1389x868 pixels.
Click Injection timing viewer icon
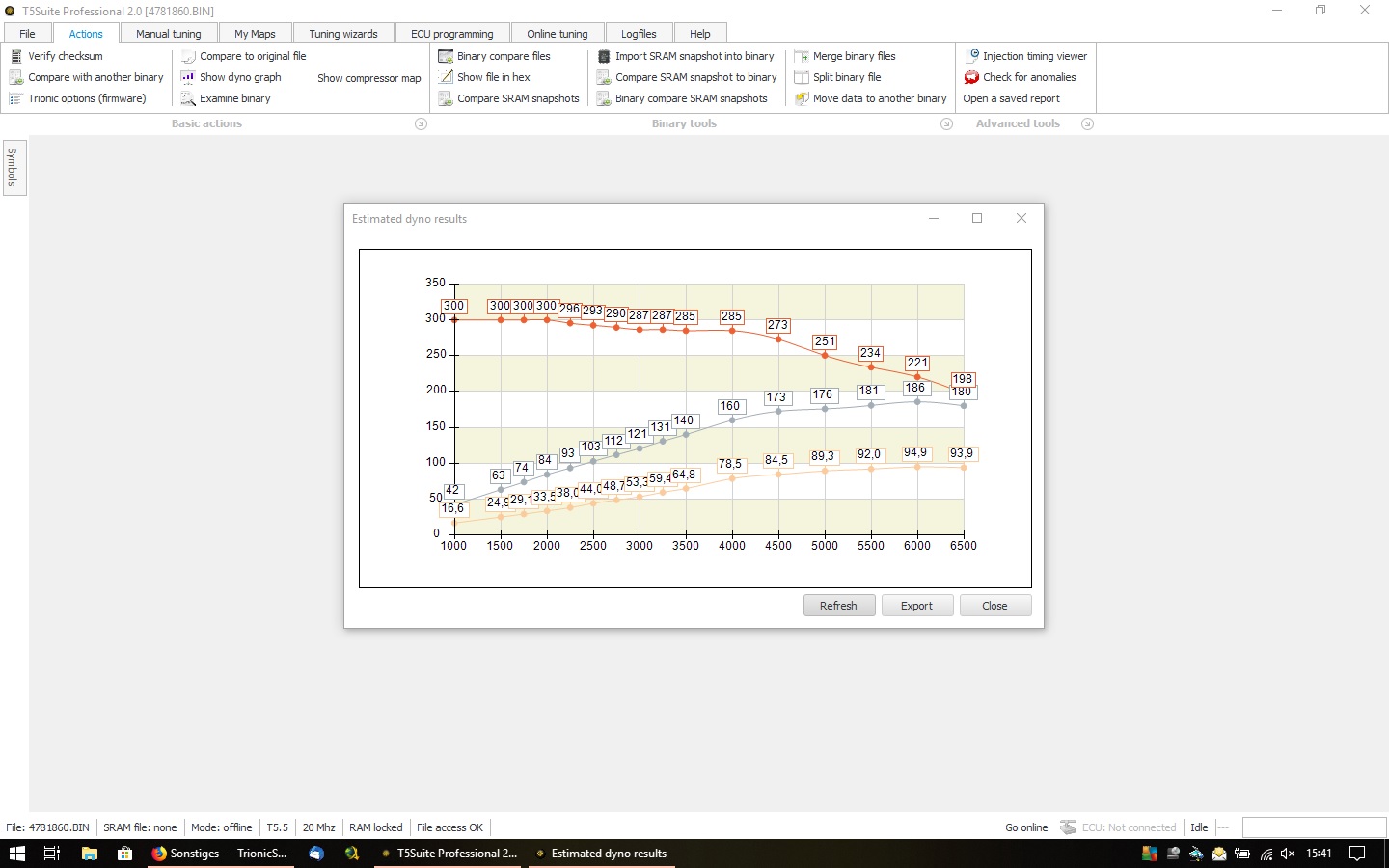tap(972, 56)
